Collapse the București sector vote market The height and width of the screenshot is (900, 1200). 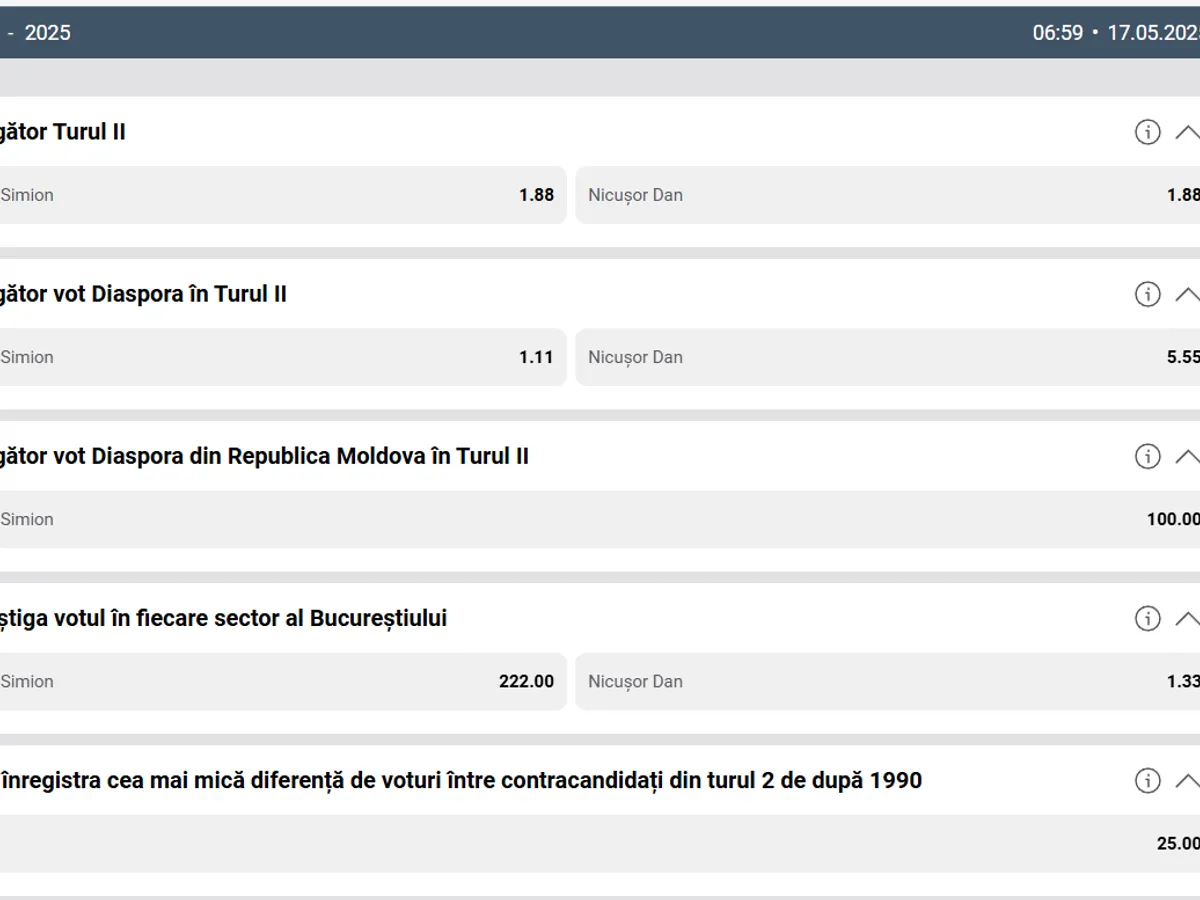click(x=1186, y=618)
